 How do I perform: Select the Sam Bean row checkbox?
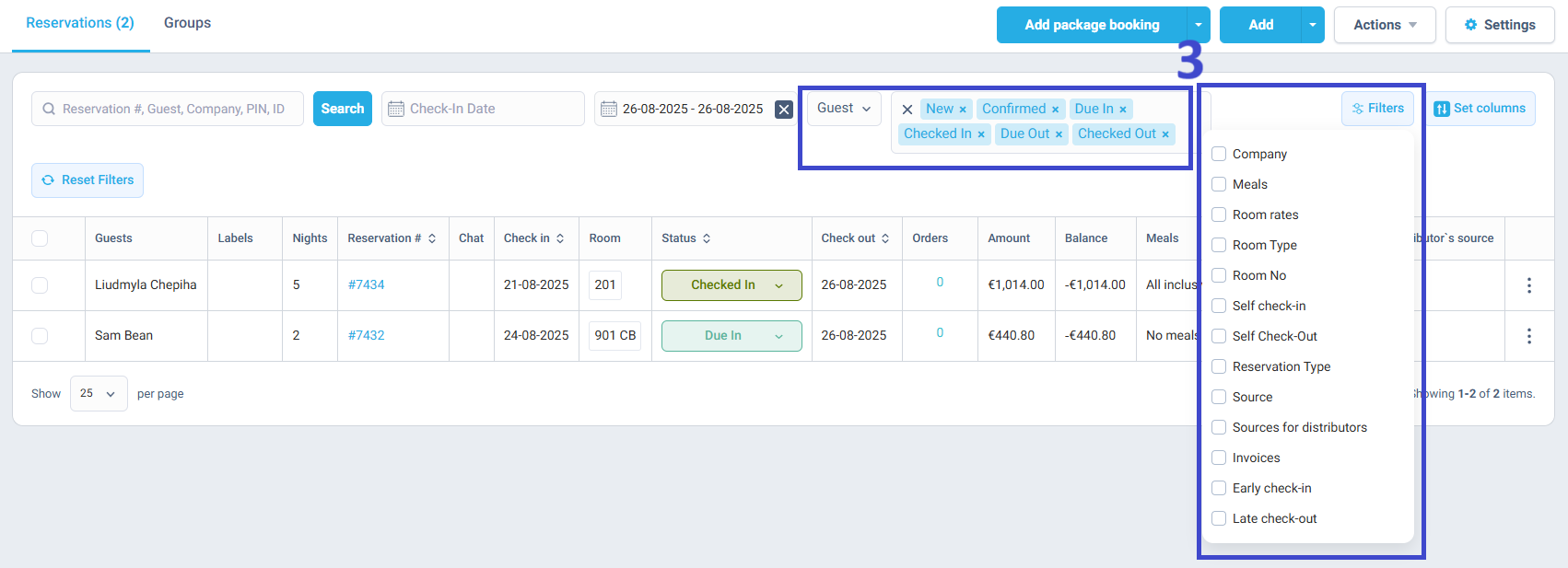pos(40,336)
